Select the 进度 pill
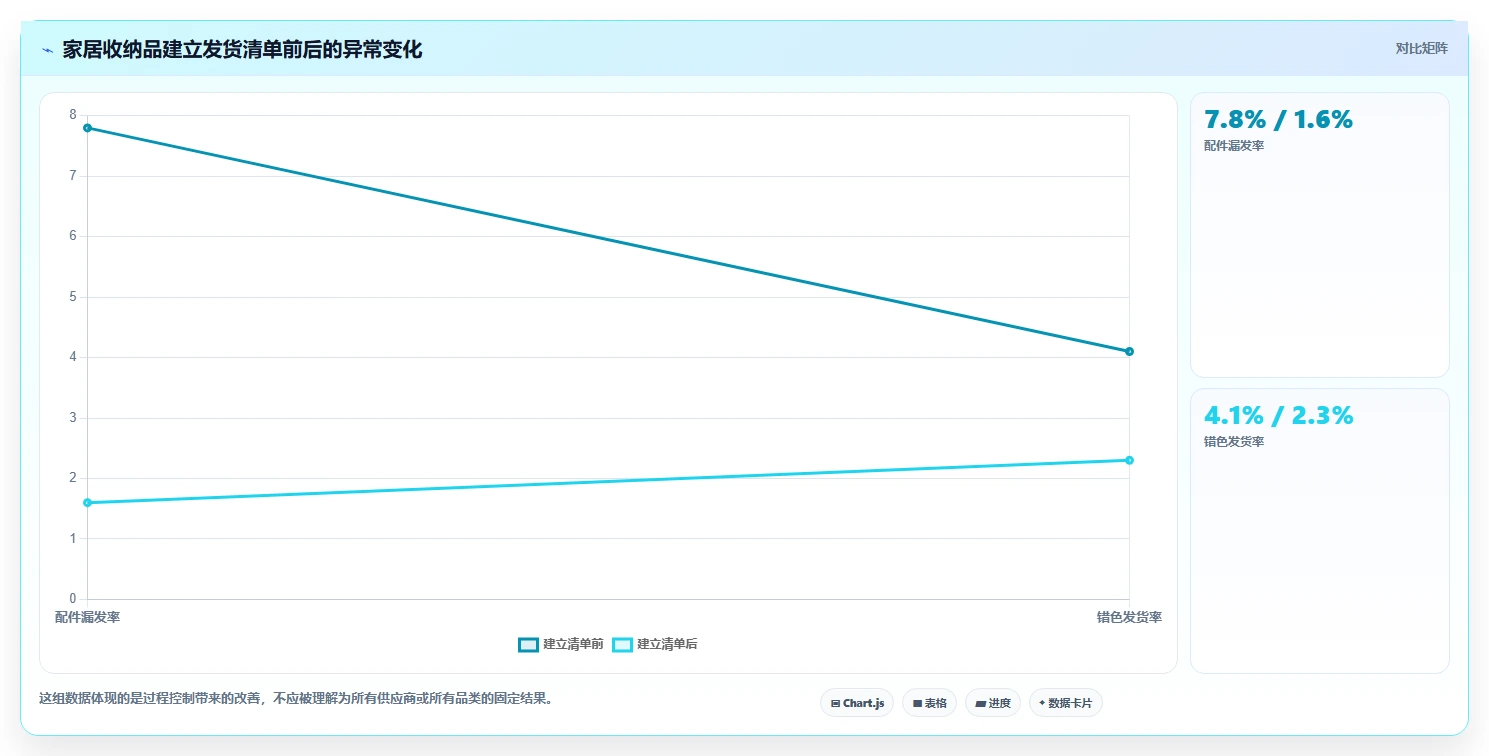Image resolution: width=1489 pixels, height=756 pixels. [x=993, y=703]
